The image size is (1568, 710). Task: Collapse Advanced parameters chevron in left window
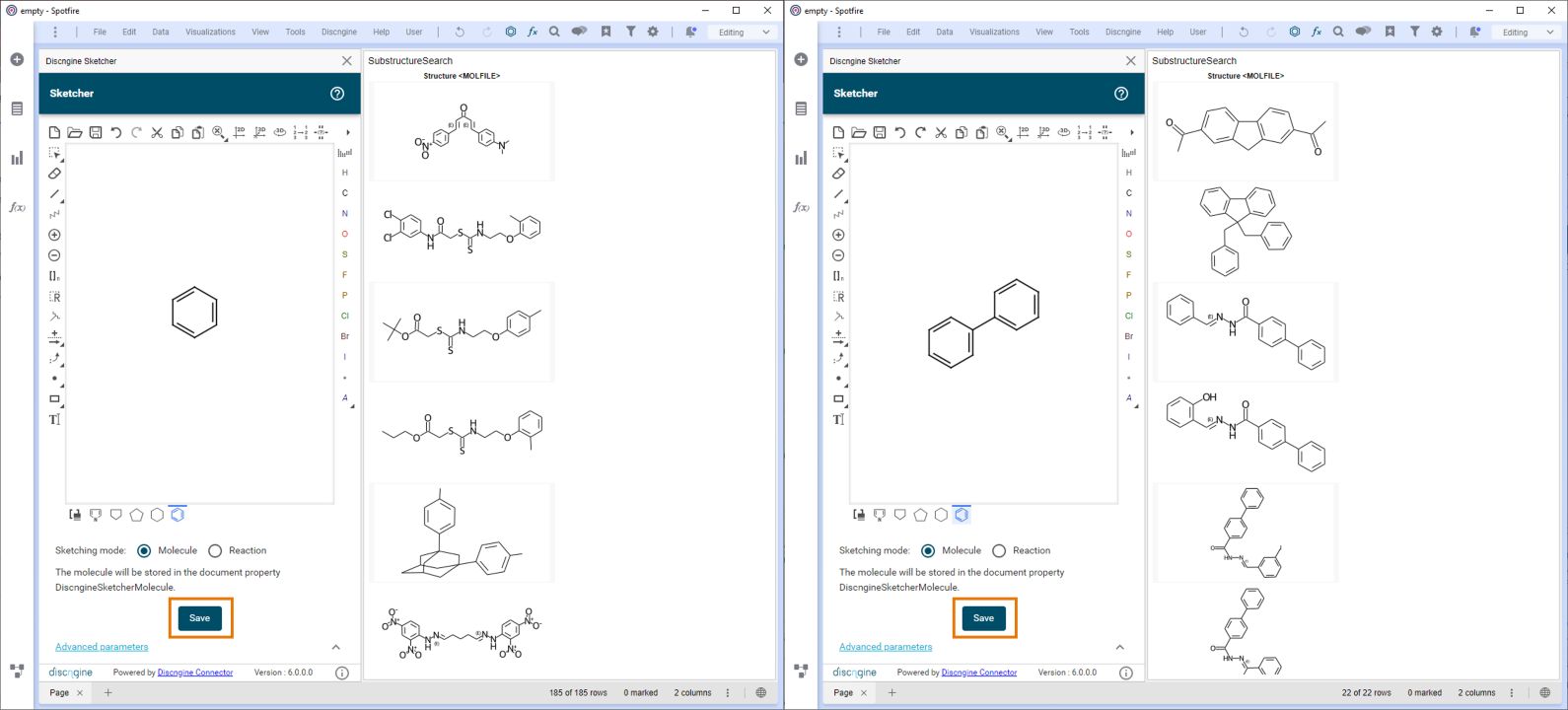[x=336, y=647]
